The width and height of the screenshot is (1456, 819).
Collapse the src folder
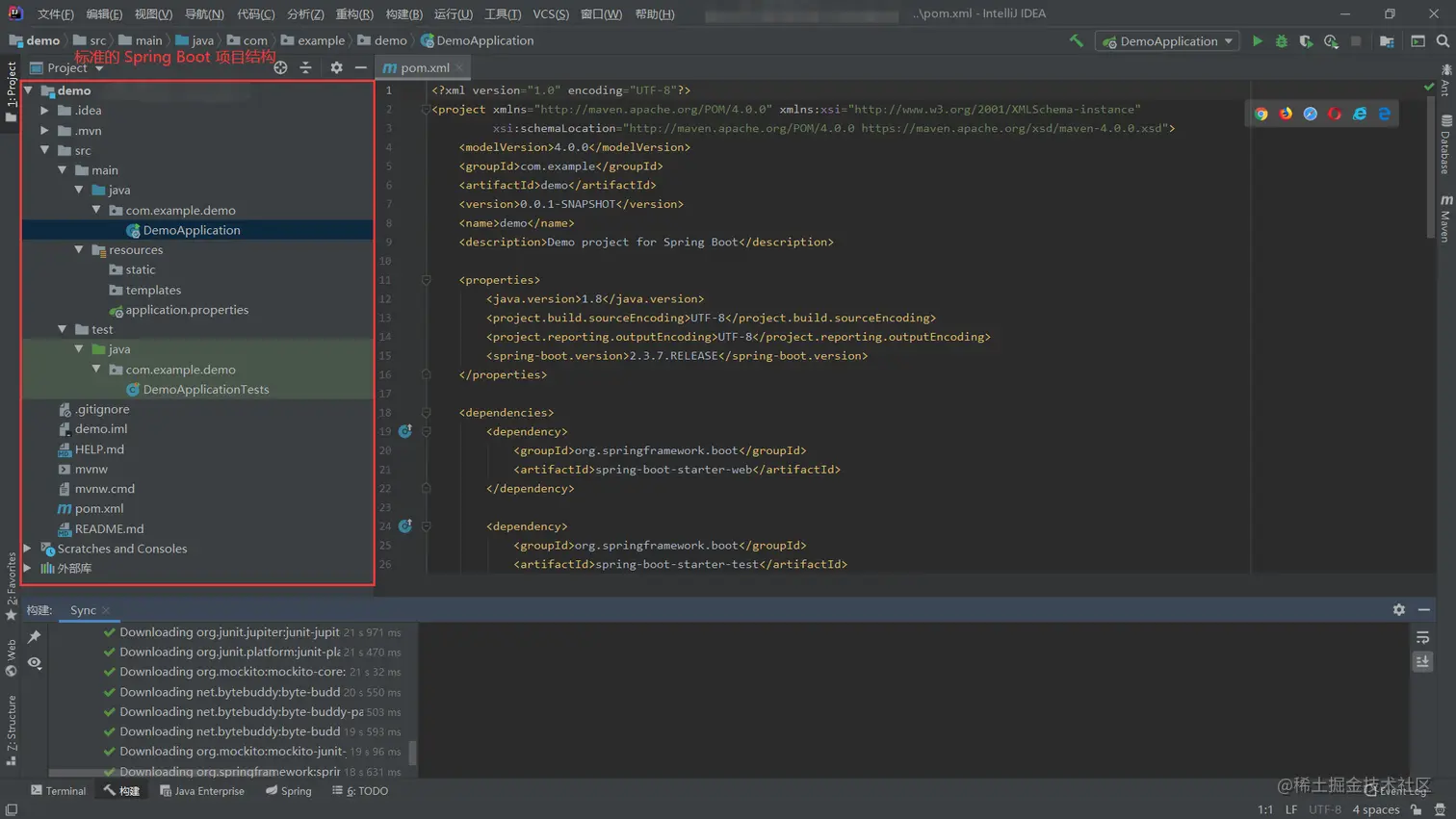point(44,150)
